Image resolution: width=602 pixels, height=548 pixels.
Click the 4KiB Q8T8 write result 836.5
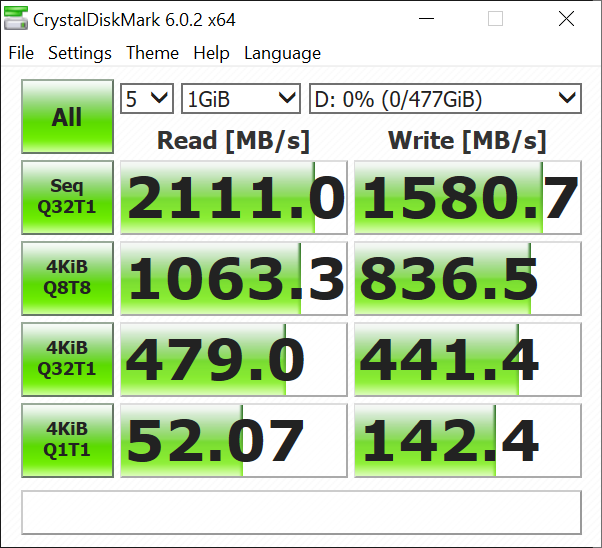[468, 278]
